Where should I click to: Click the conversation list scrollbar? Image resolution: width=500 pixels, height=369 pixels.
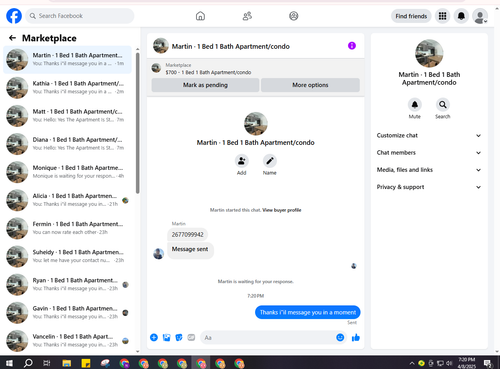tap(138, 123)
